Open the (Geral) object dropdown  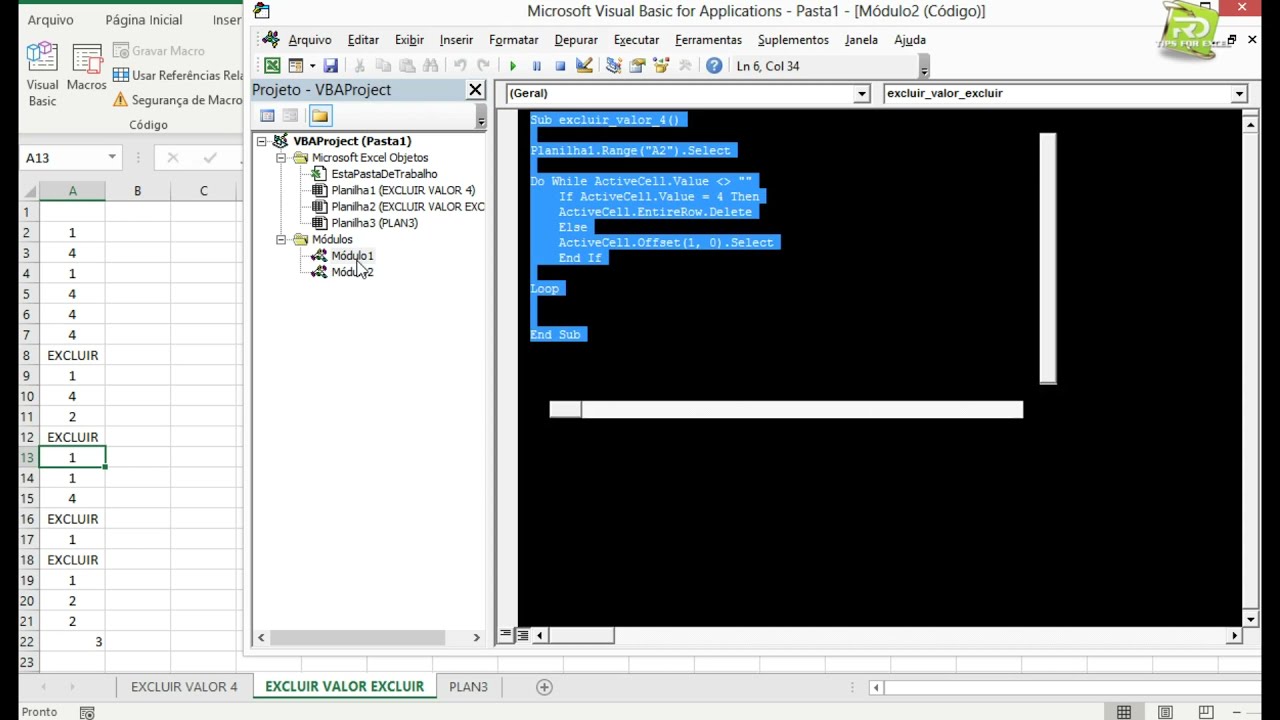861,93
